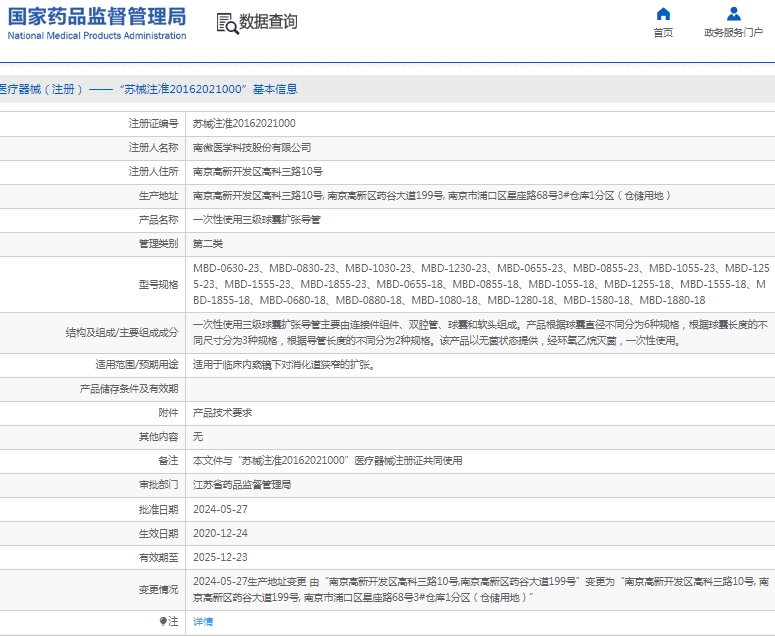Click the 国家药品监督管理局 logo

pos(97,17)
